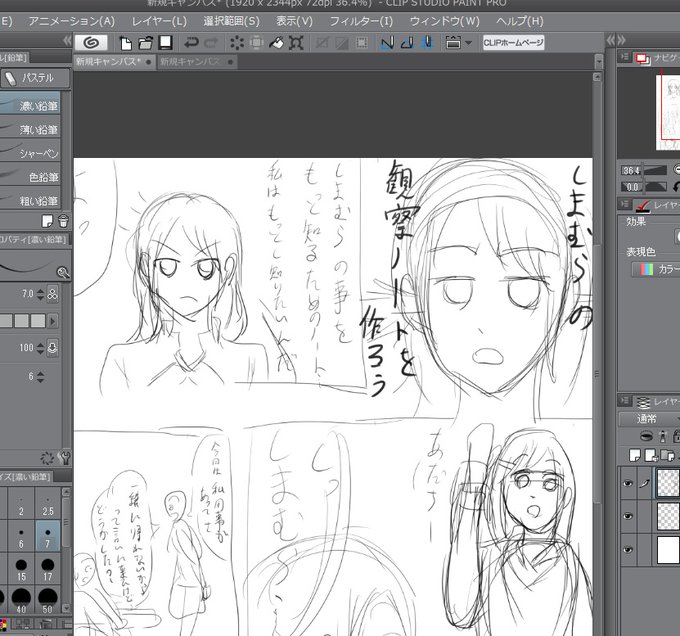The height and width of the screenshot is (636, 680).
Task: Open sub tool detail wrench icon
Action: tap(64, 458)
